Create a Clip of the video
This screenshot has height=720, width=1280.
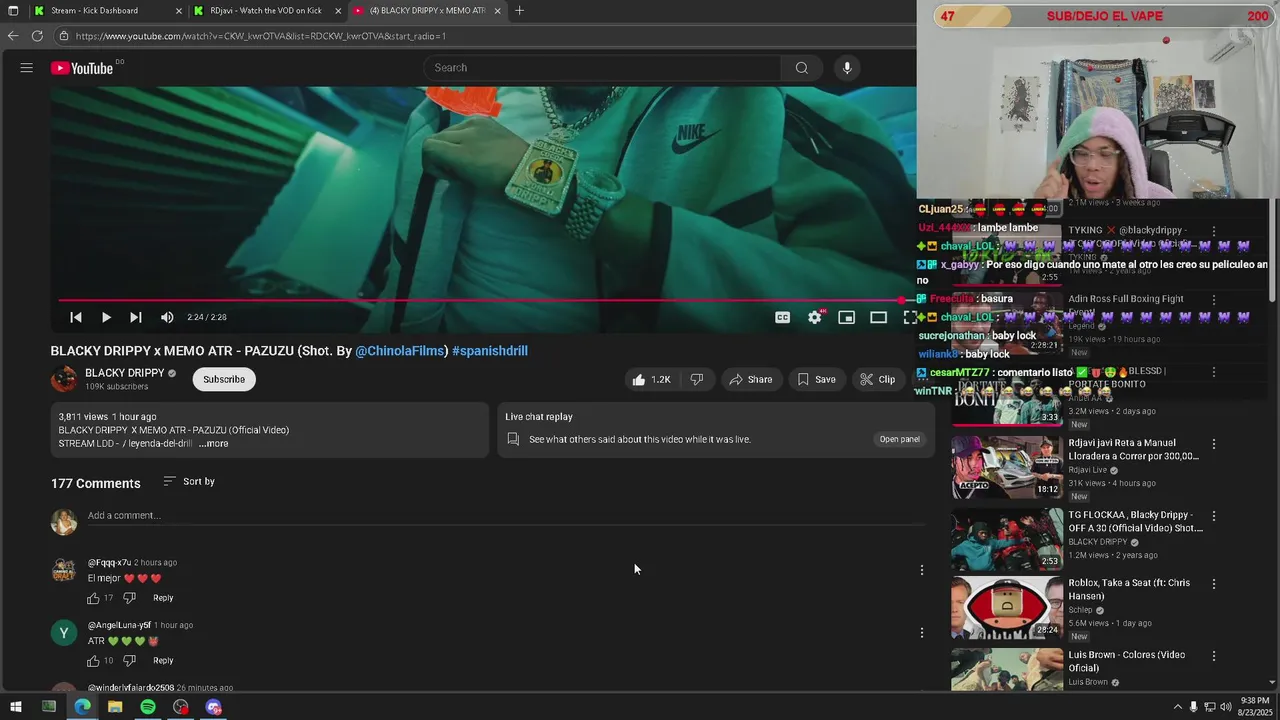point(877,379)
